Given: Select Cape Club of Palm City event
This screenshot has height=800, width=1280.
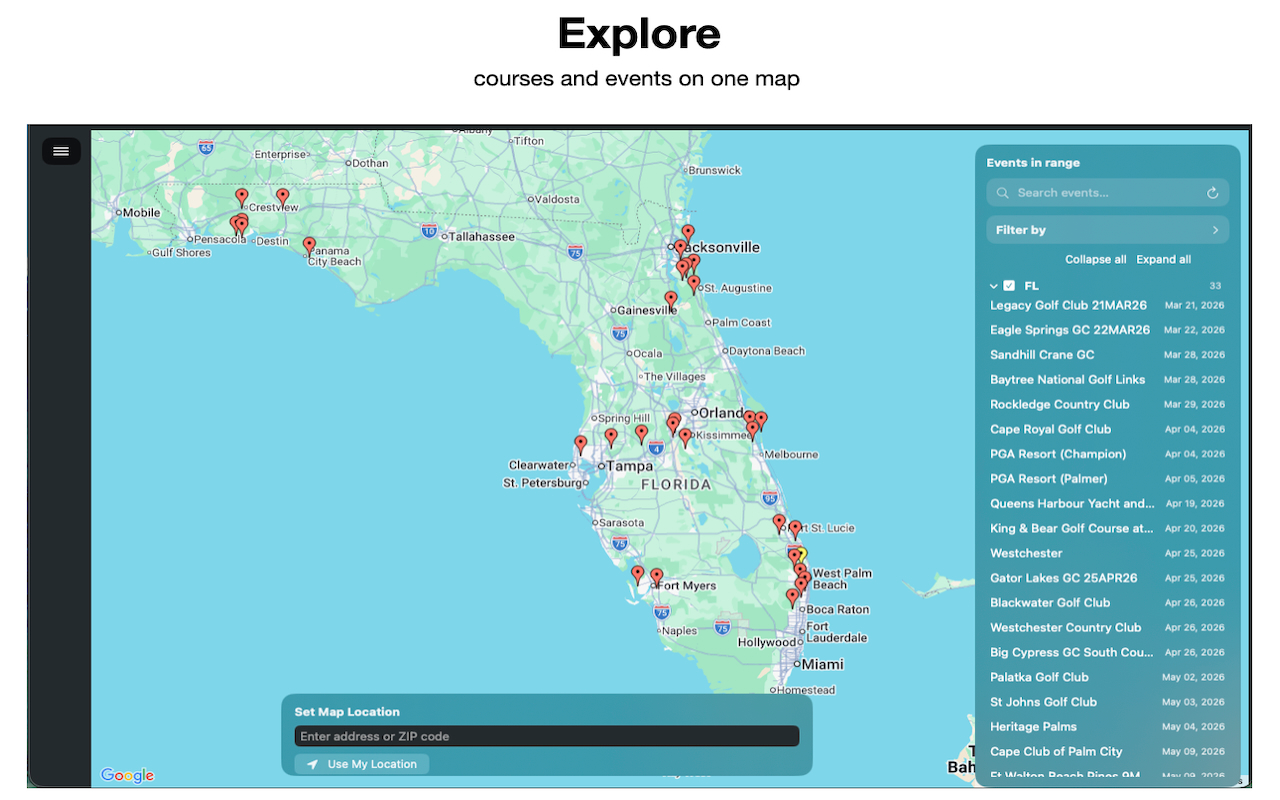Looking at the screenshot, I should (x=1107, y=752).
